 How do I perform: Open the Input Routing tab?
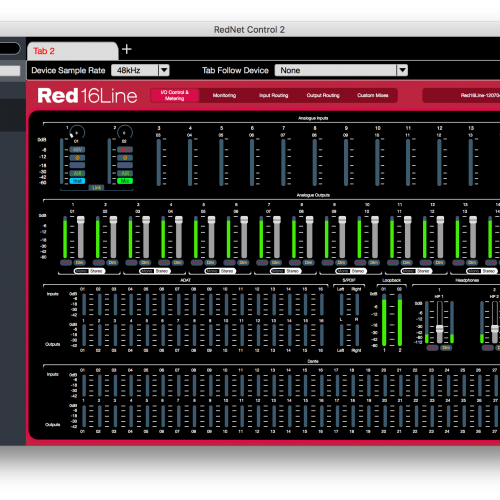point(274,95)
